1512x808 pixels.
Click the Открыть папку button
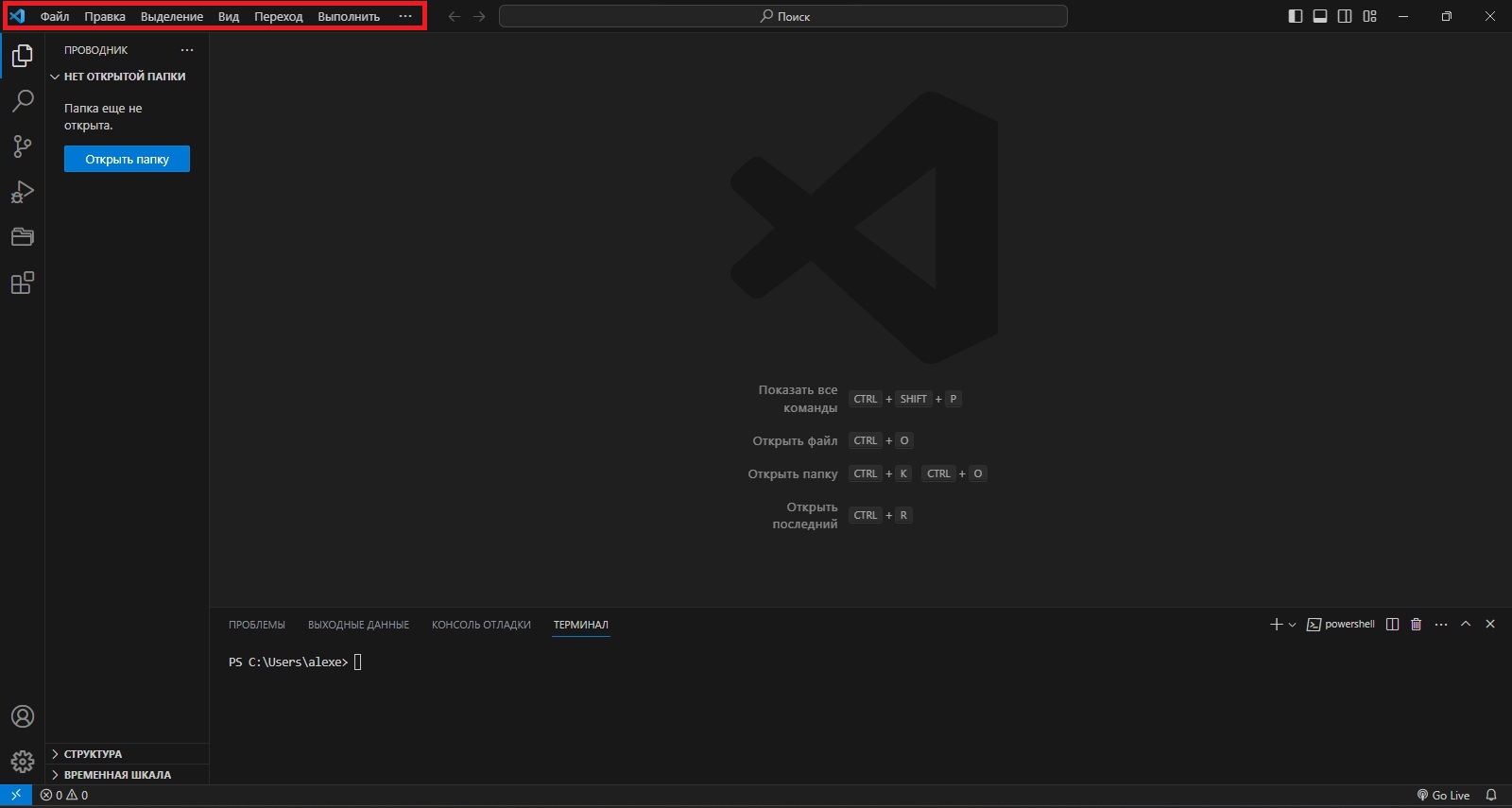[127, 159]
